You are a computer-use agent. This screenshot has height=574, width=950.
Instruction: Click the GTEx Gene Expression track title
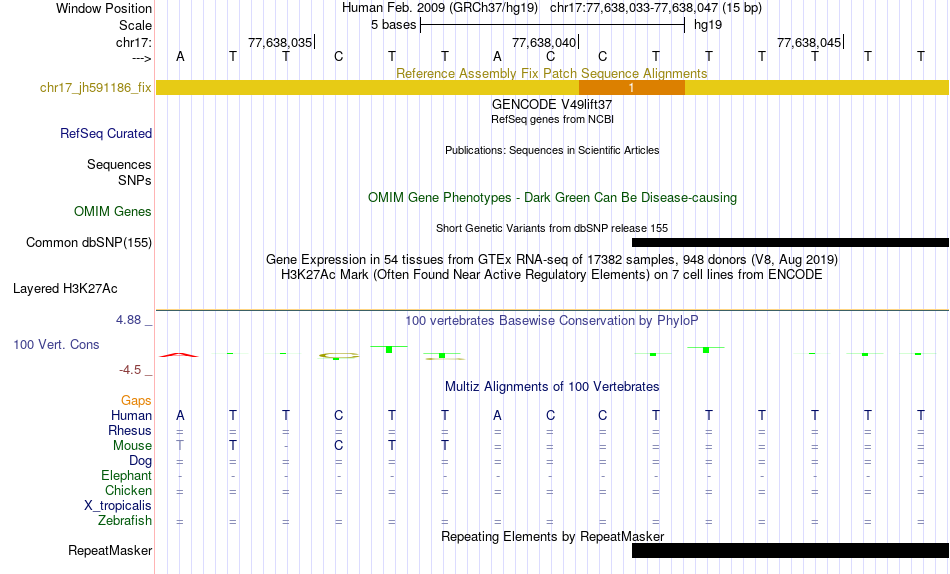551,259
